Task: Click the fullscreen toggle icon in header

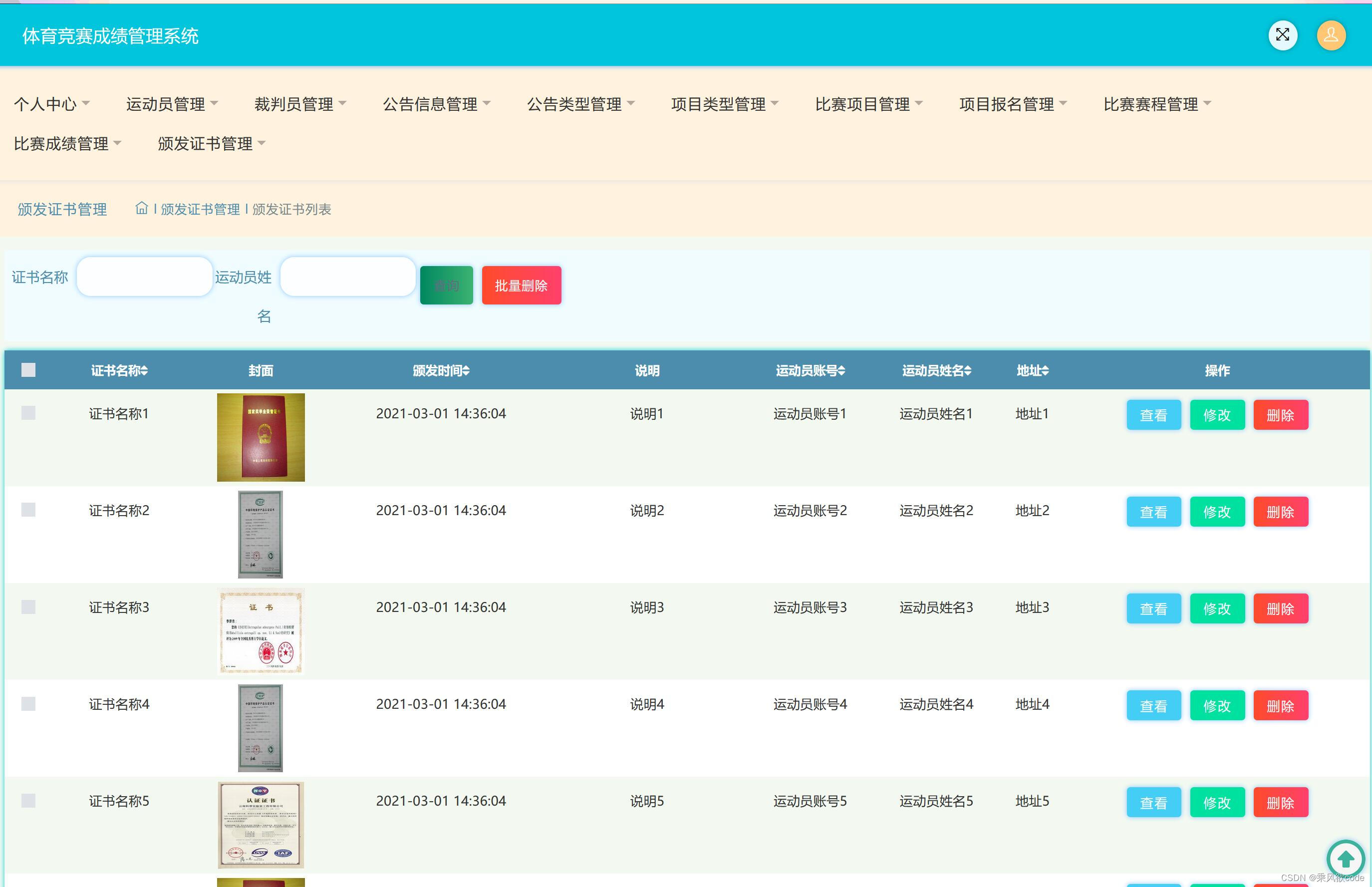Action: (x=1282, y=35)
